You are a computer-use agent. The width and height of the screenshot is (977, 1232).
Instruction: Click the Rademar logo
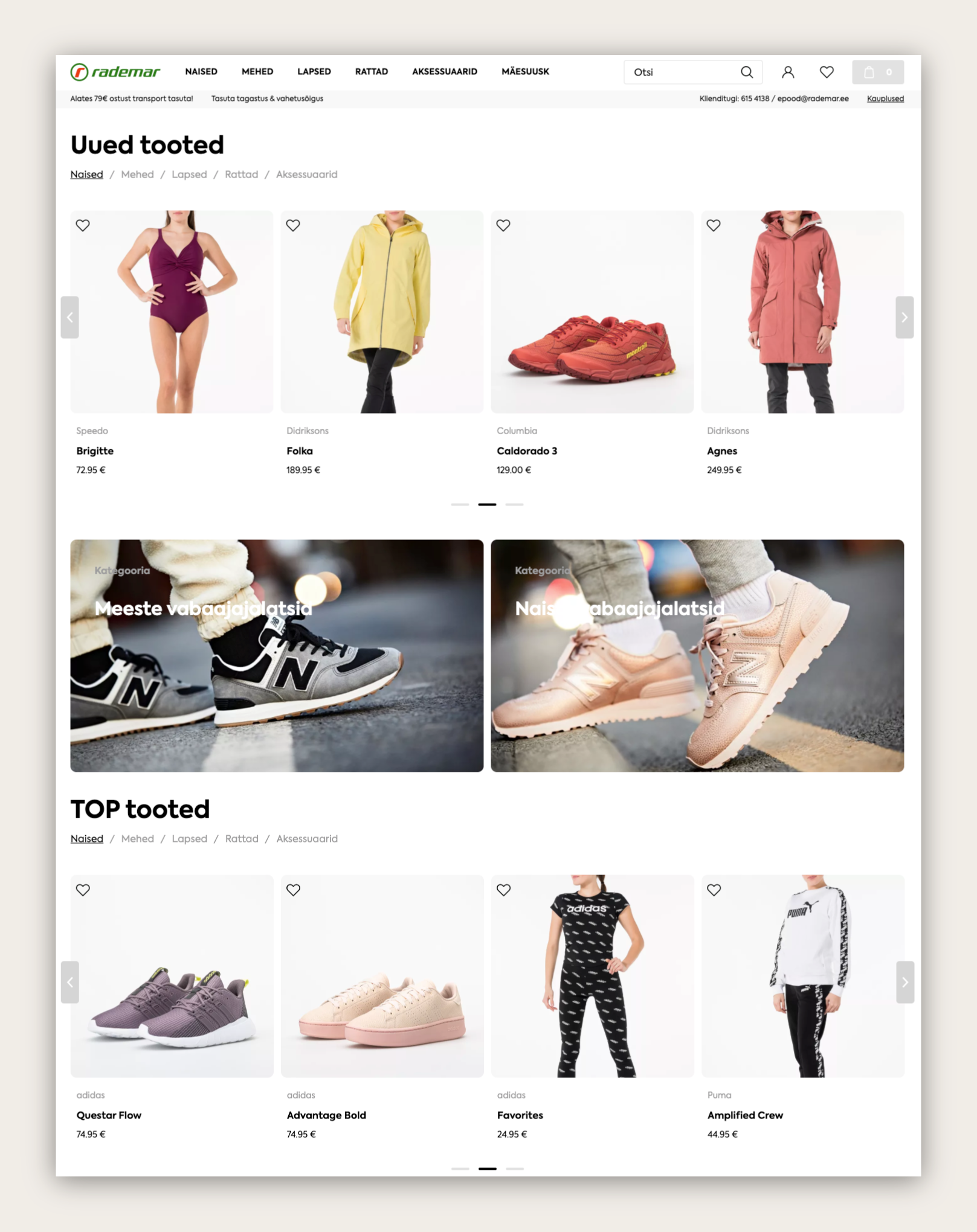click(x=115, y=72)
